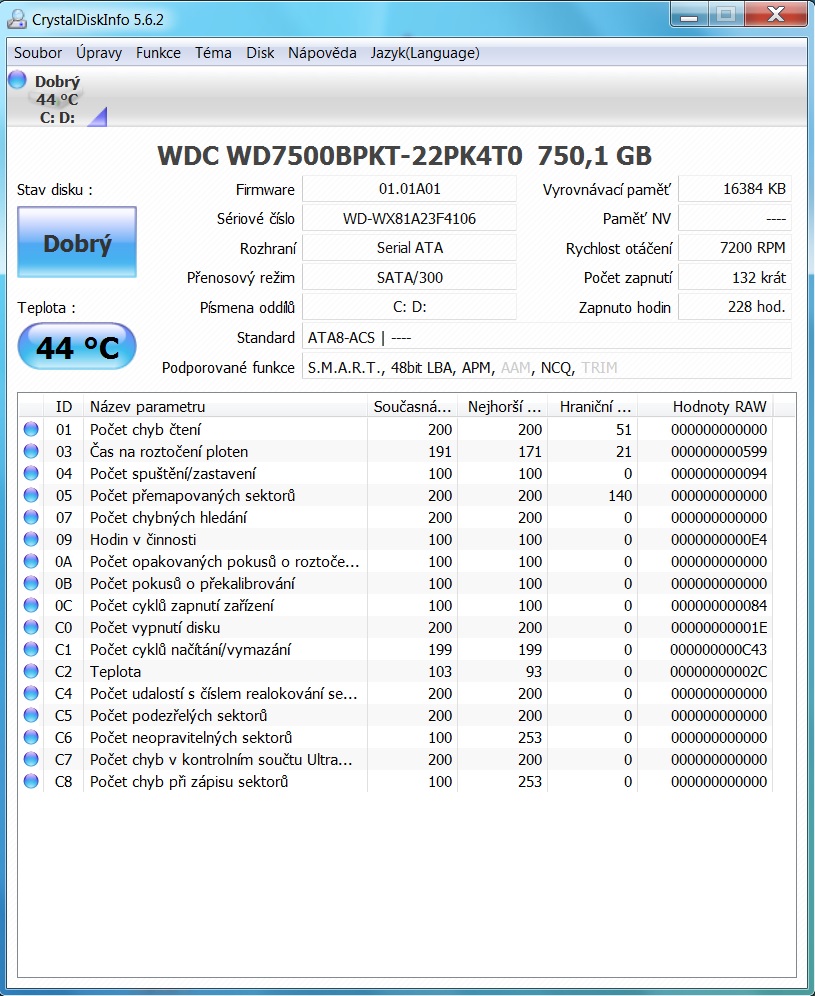Viewport: 815px width, 996px height.
Task: Close the CrystalDiskInfo window
Action: 776,15
